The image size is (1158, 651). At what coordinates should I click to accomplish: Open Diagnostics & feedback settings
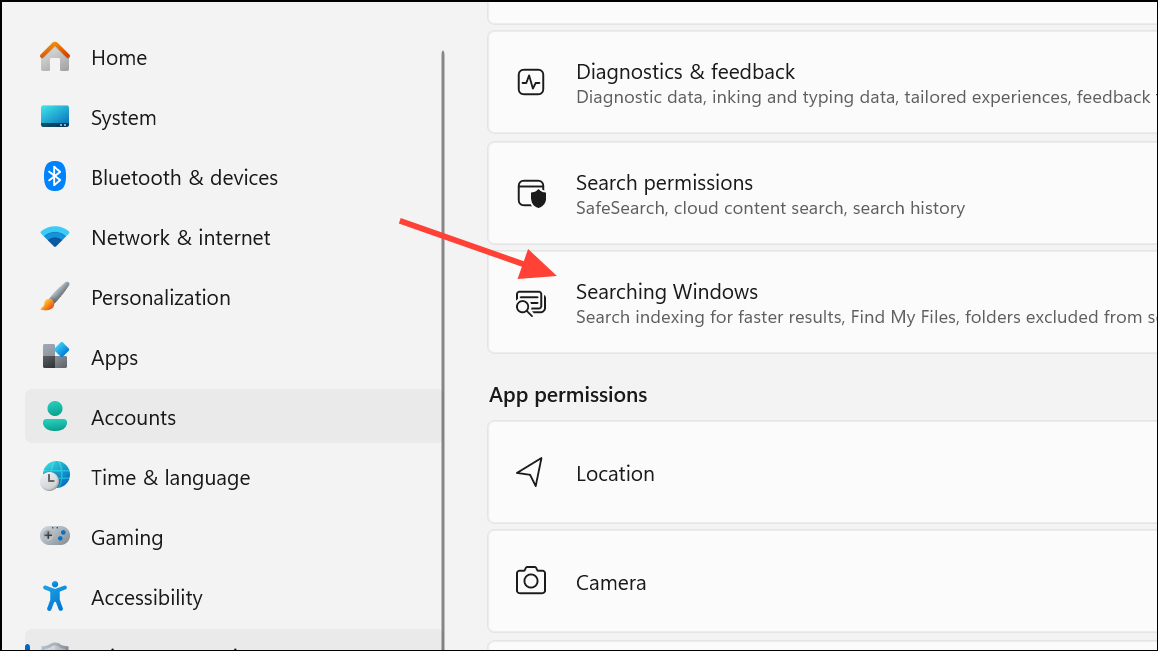[823, 83]
